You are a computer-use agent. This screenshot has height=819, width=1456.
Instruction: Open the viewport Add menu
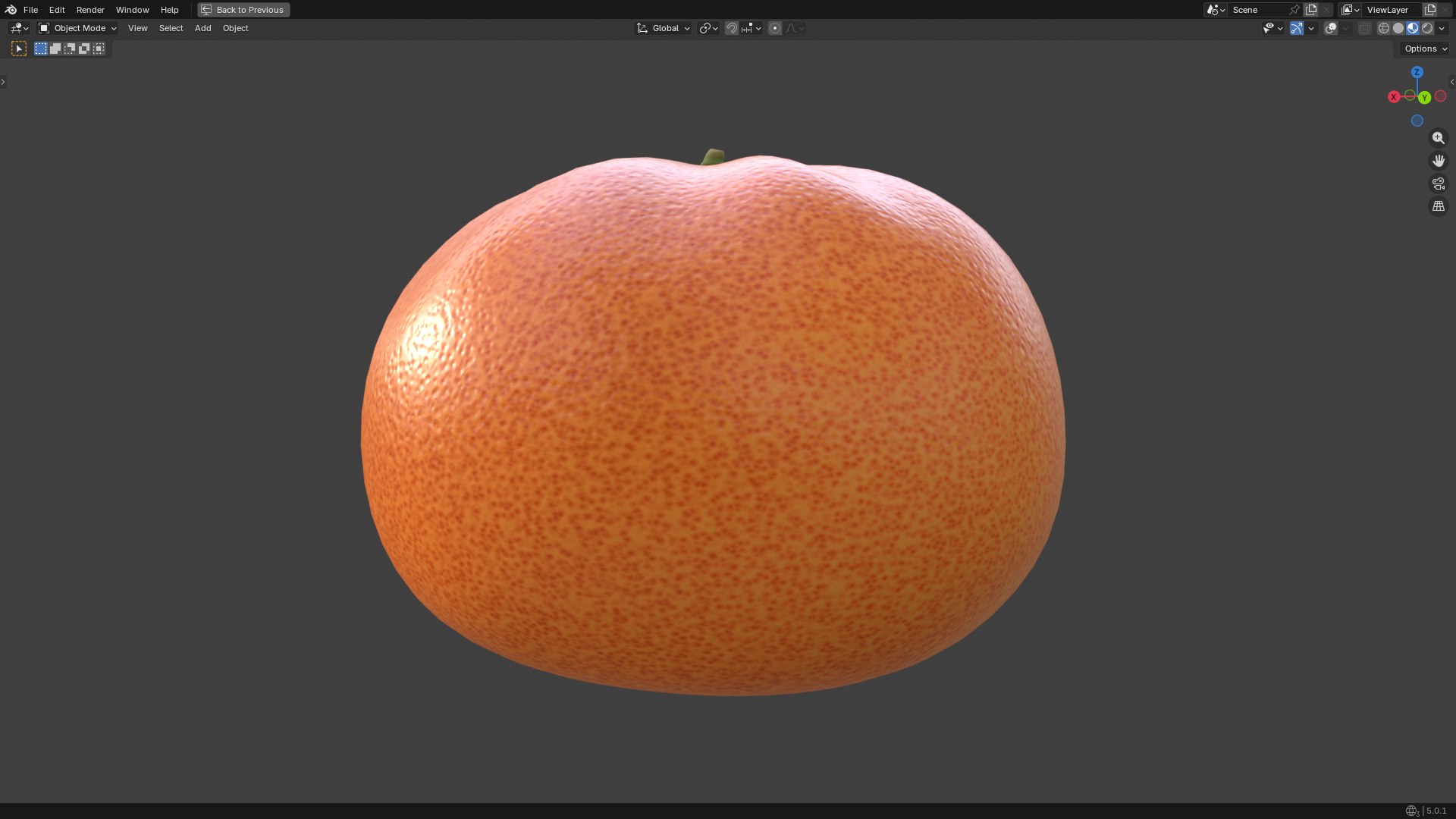pos(202,28)
